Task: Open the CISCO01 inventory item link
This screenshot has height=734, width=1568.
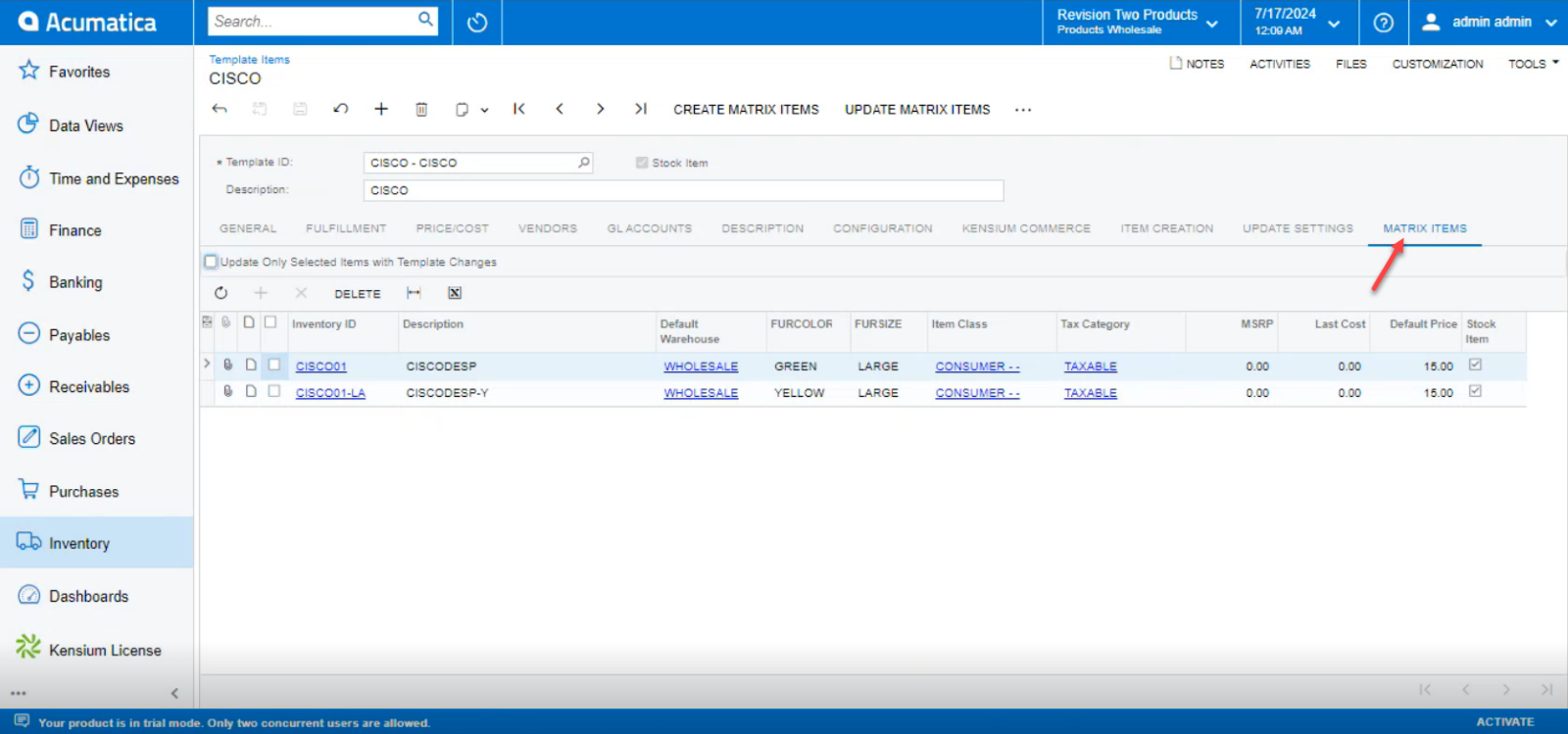Action: (321, 367)
